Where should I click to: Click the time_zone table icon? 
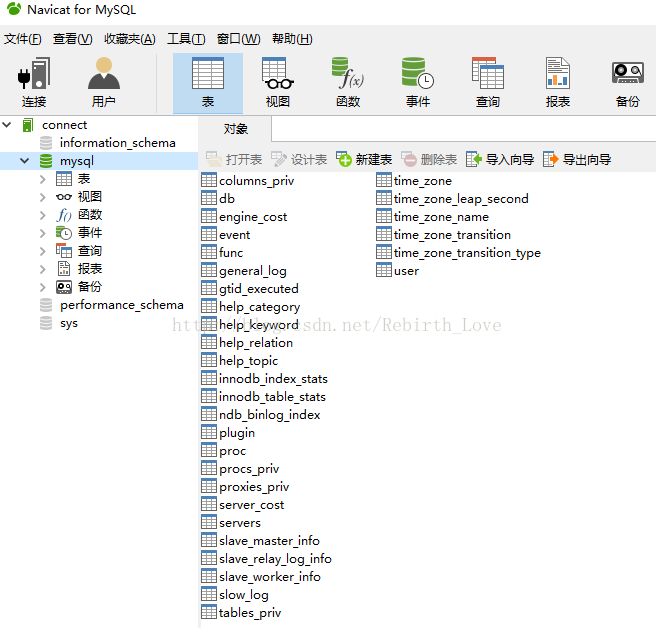(384, 180)
